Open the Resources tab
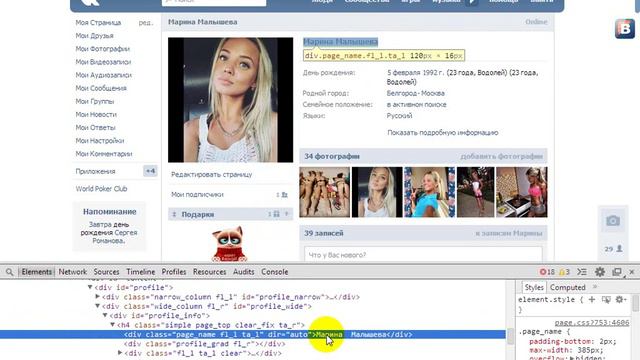 click(x=209, y=272)
